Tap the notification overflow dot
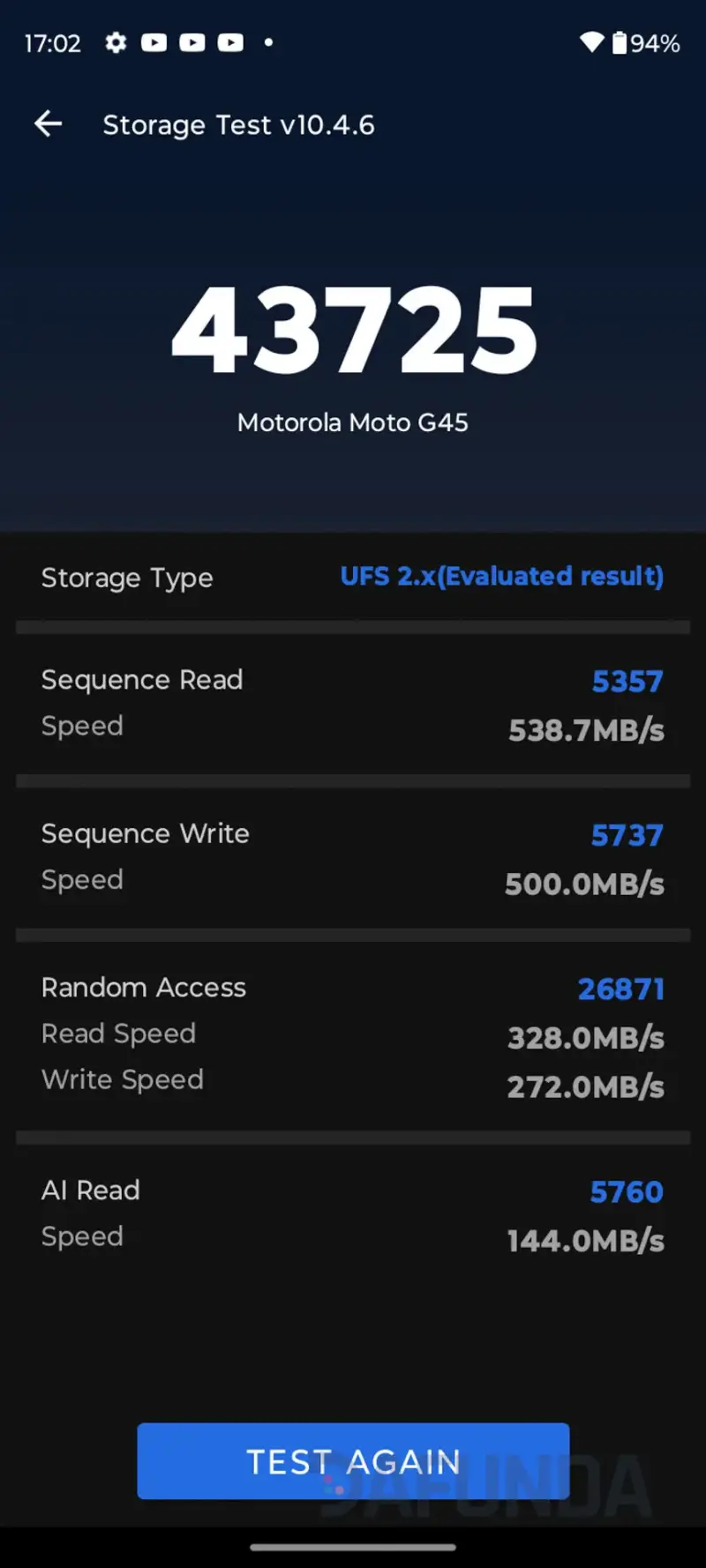The width and height of the screenshot is (706, 1568). (x=268, y=41)
